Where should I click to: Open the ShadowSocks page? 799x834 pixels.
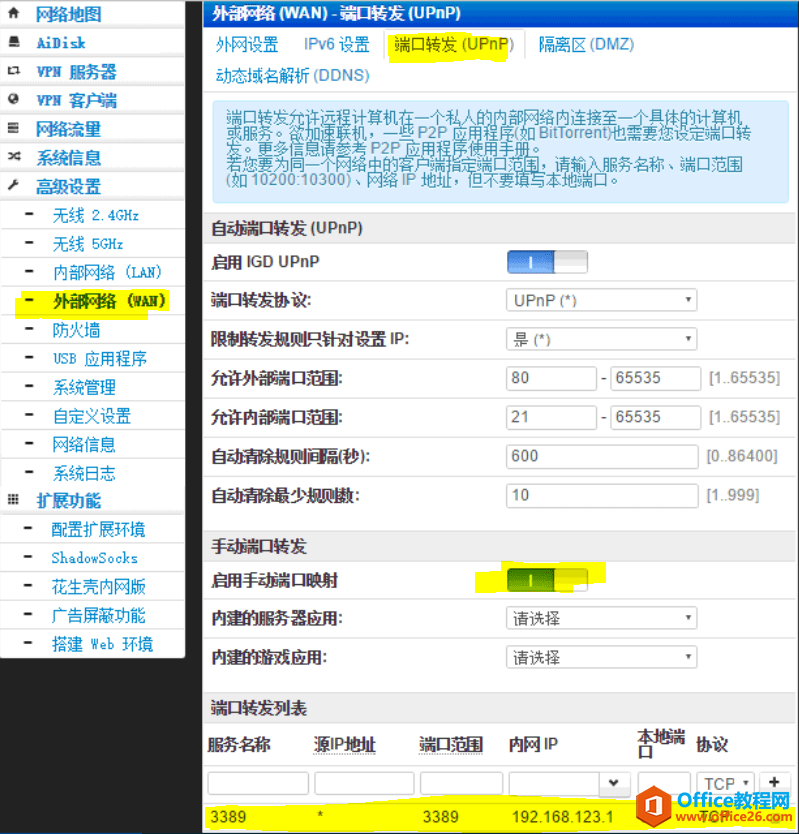95,558
